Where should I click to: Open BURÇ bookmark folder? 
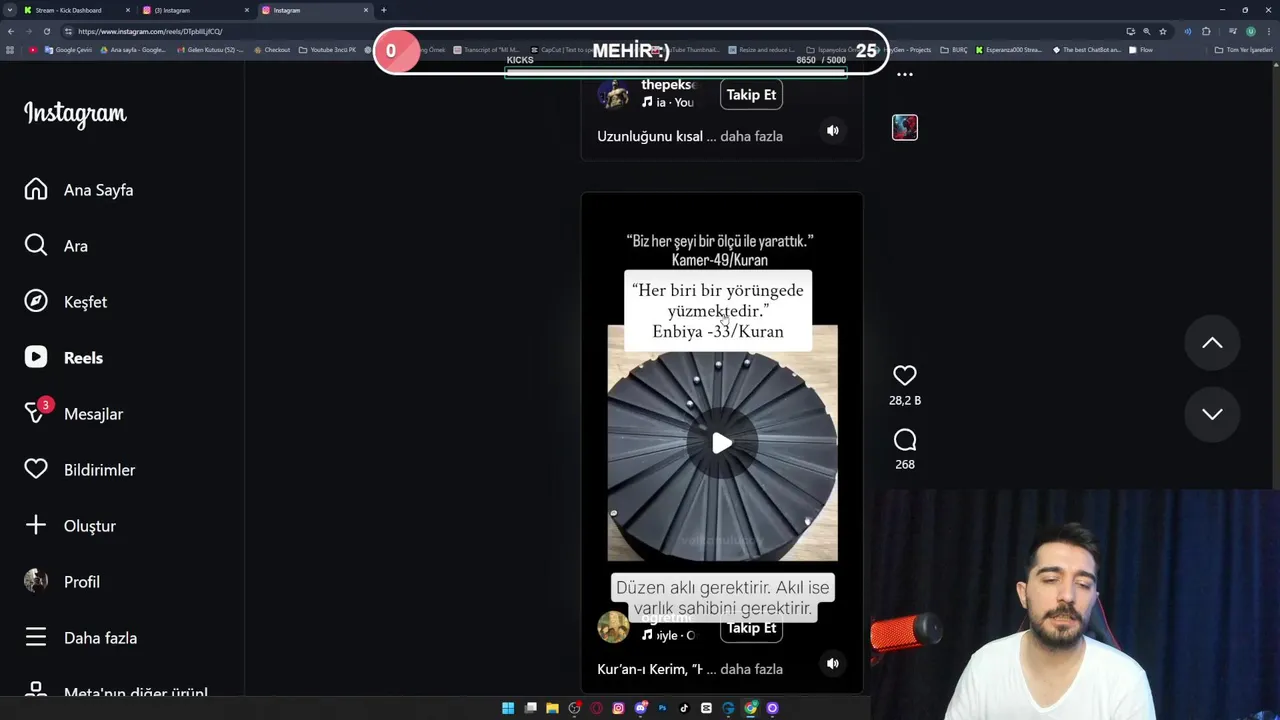coord(954,50)
